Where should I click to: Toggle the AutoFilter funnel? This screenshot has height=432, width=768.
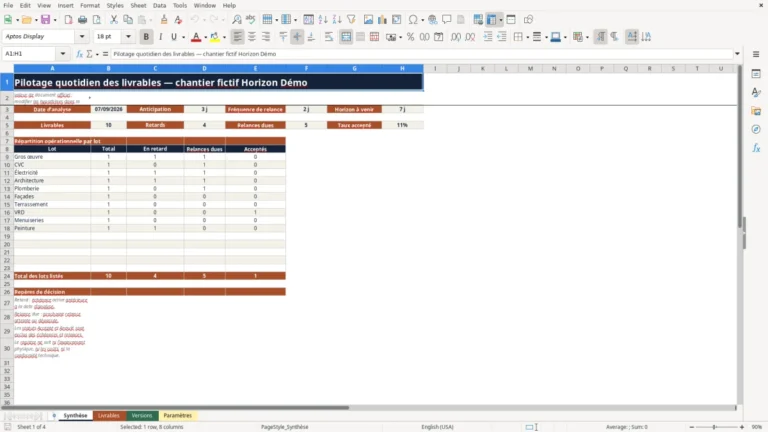pyautogui.click(x=351, y=20)
